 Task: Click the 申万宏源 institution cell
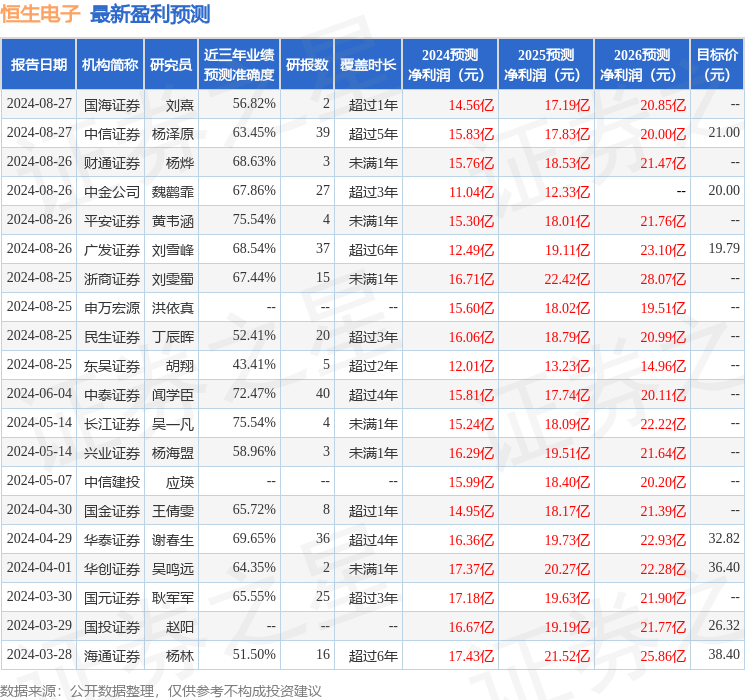(x=112, y=308)
